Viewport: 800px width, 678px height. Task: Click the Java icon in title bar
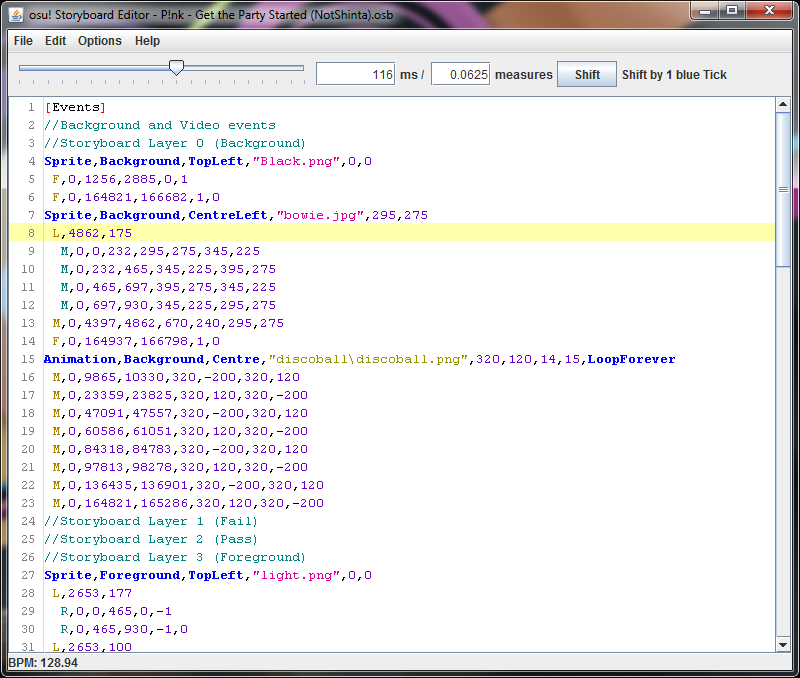[16, 15]
